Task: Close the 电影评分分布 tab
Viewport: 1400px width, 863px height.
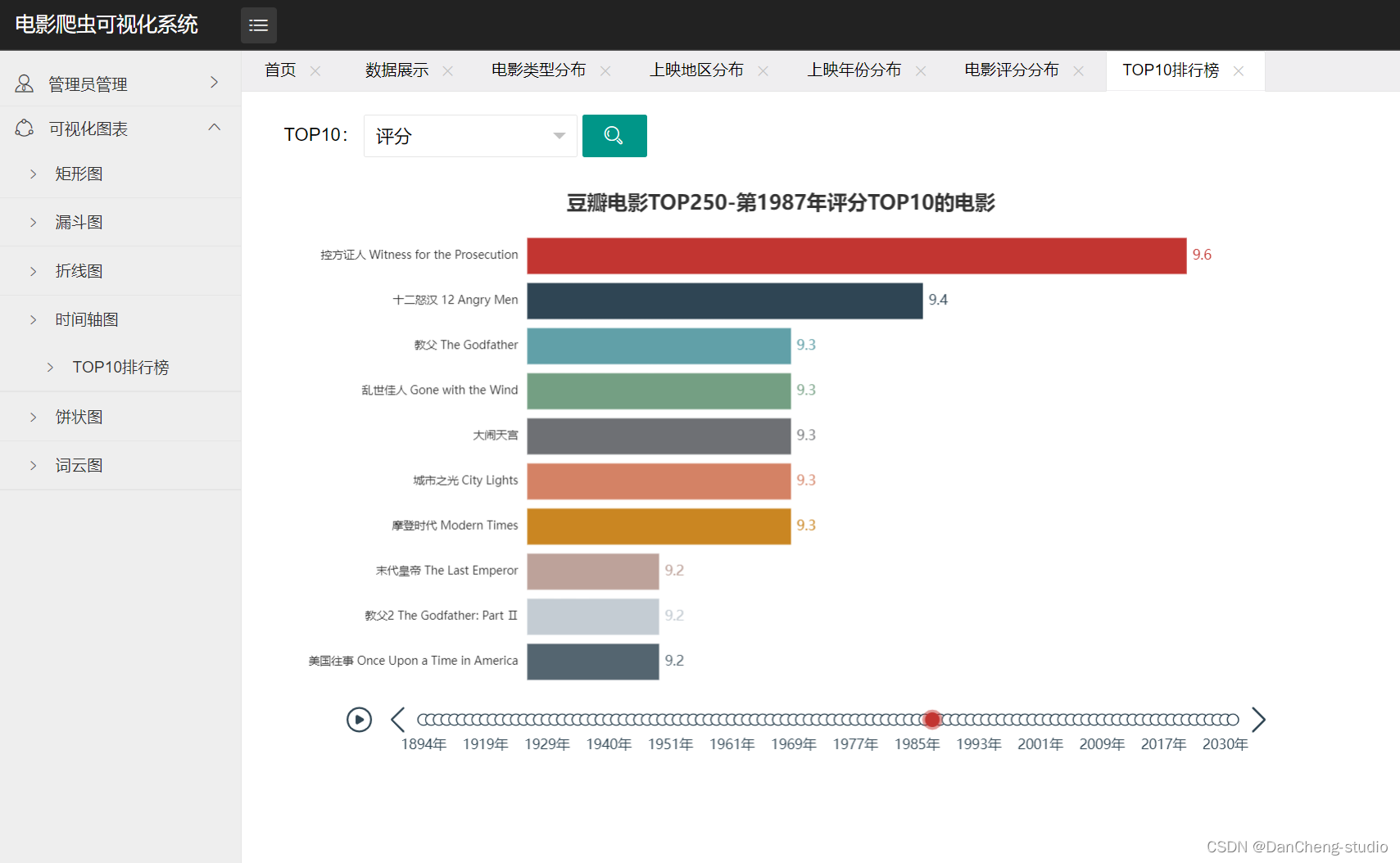Action: click(1079, 71)
